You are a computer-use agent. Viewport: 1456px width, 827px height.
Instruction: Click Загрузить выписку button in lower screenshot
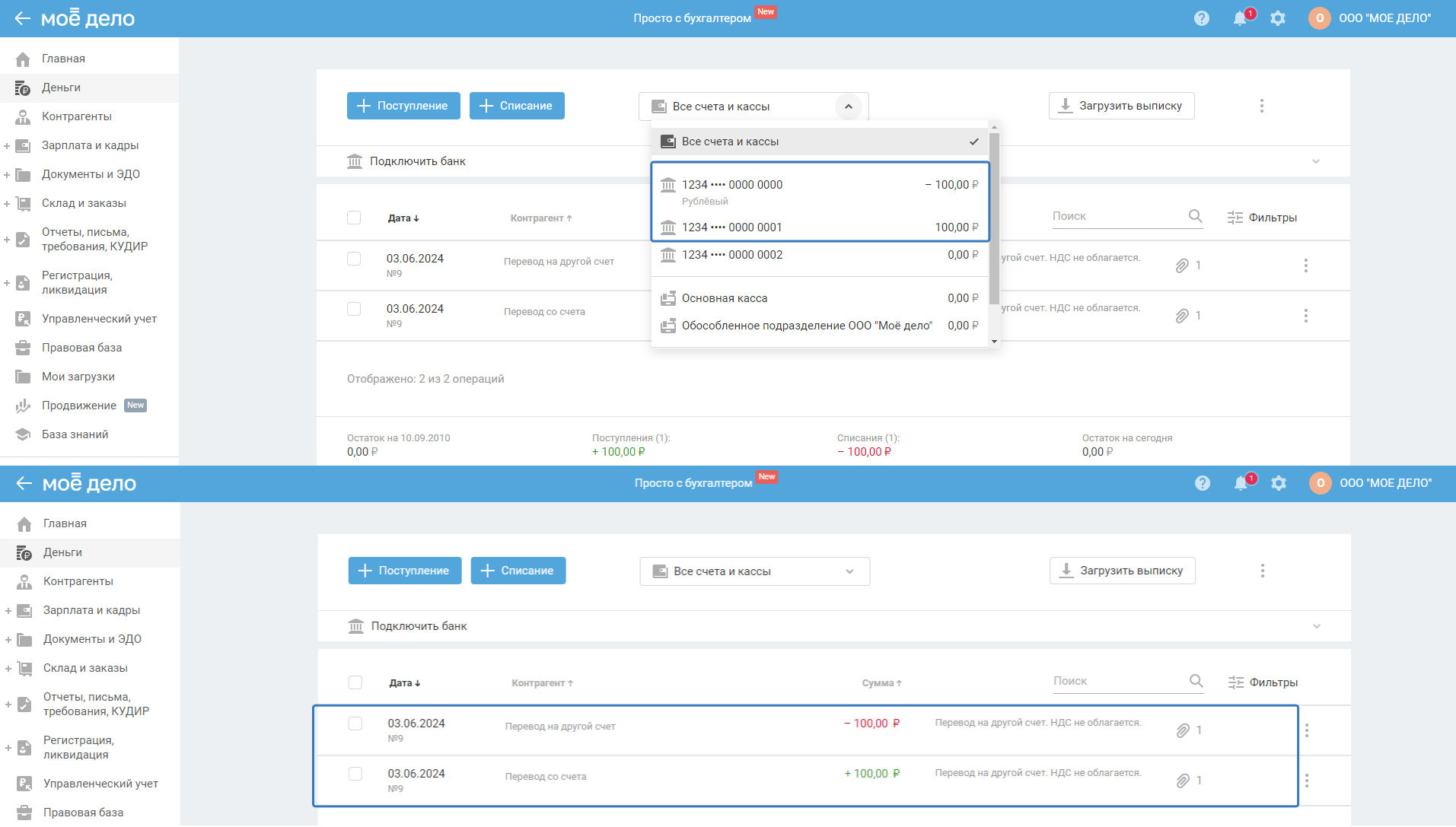tap(1123, 571)
